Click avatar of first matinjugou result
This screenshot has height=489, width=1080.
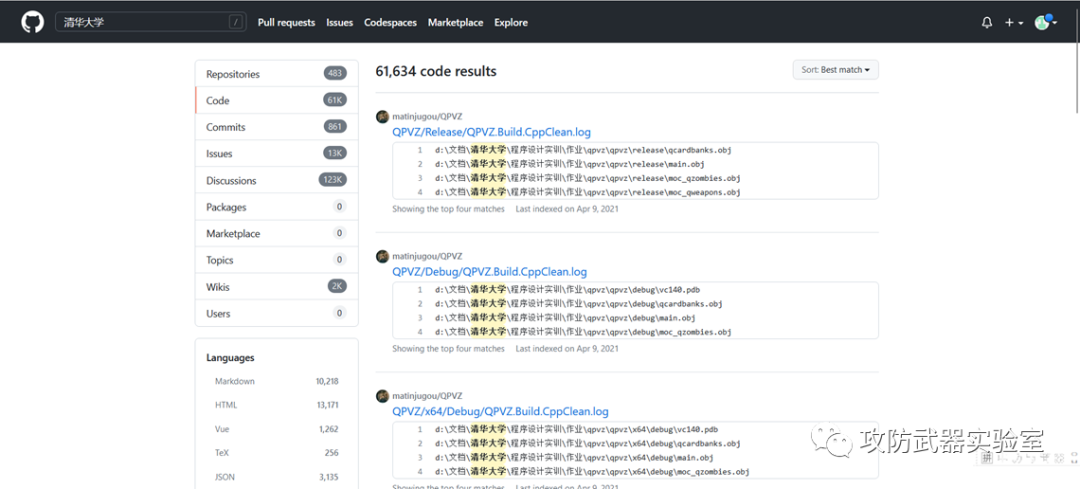point(382,116)
